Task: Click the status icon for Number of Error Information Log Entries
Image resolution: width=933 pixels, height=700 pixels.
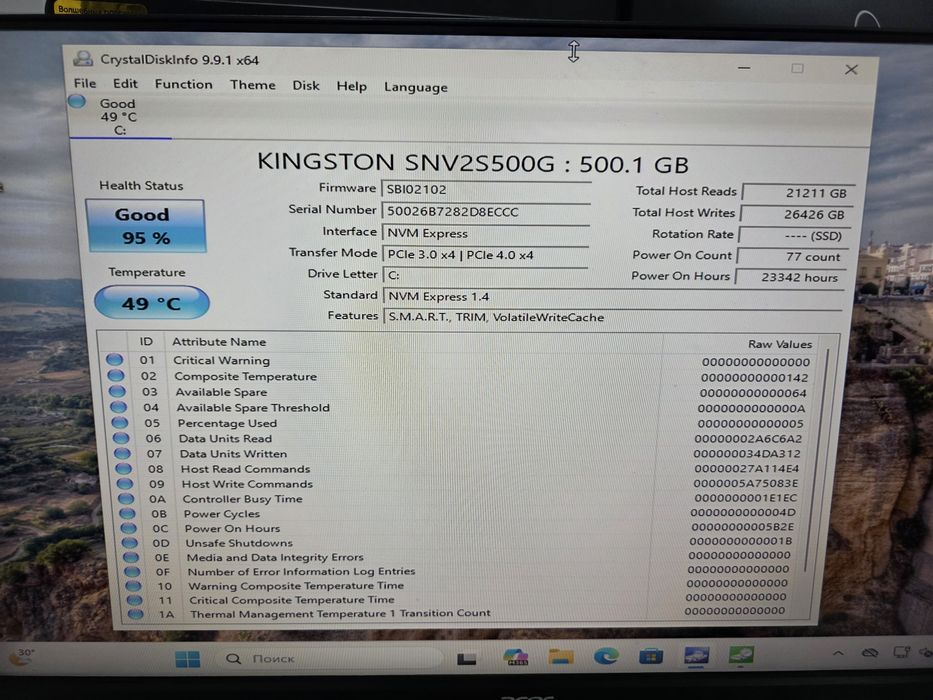Action: coord(132,571)
